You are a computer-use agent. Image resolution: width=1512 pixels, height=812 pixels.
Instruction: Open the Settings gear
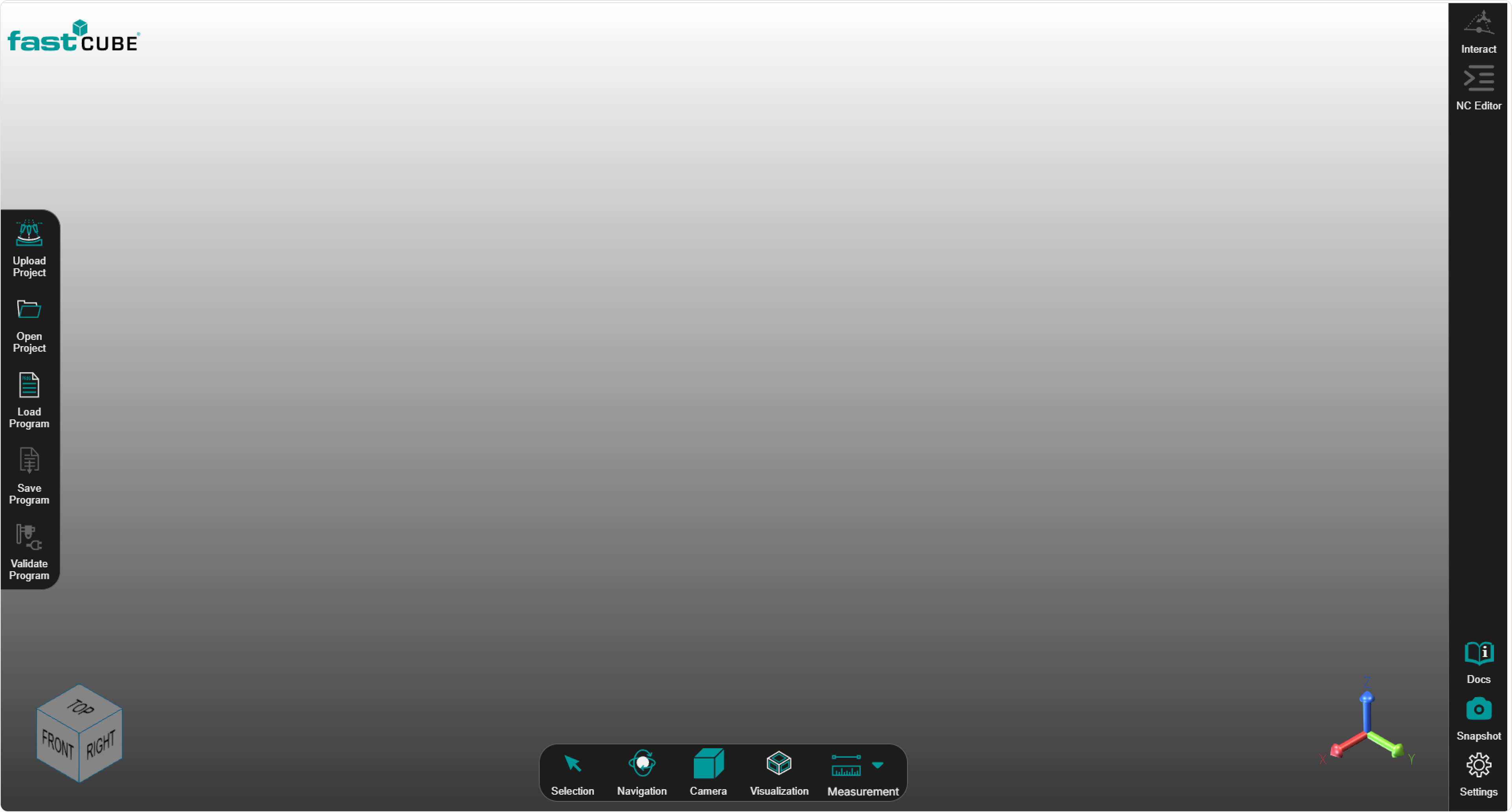pyautogui.click(x=1478, y=766)
